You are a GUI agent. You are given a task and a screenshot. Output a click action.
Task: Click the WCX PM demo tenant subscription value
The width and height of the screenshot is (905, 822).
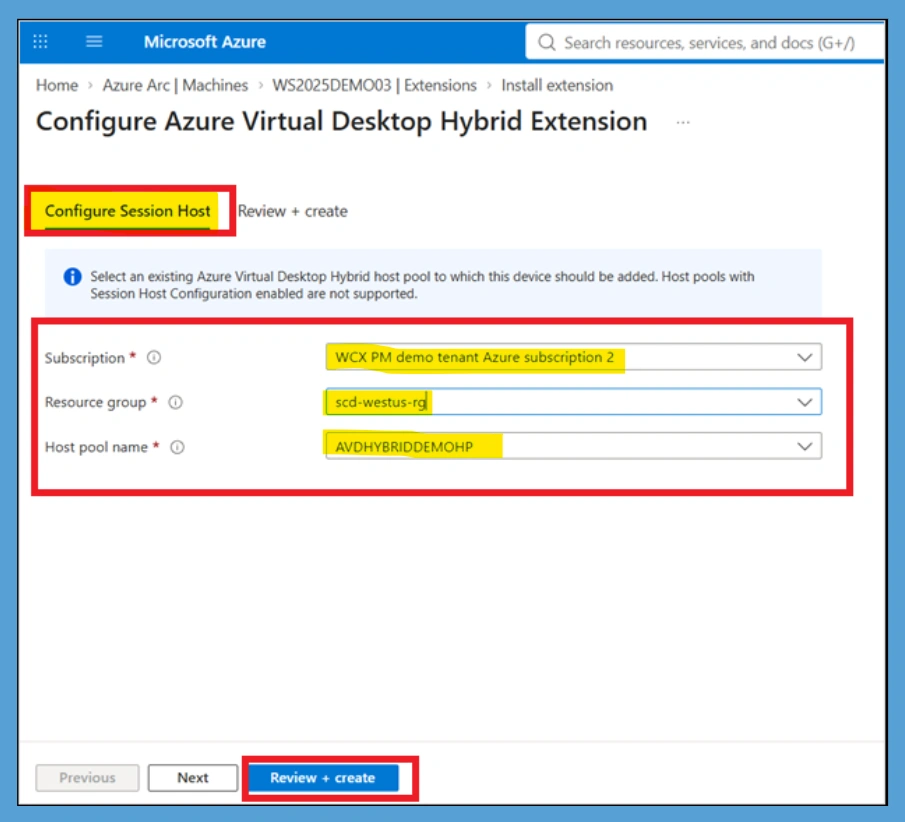pyautogui.click(x=474, y=357)
